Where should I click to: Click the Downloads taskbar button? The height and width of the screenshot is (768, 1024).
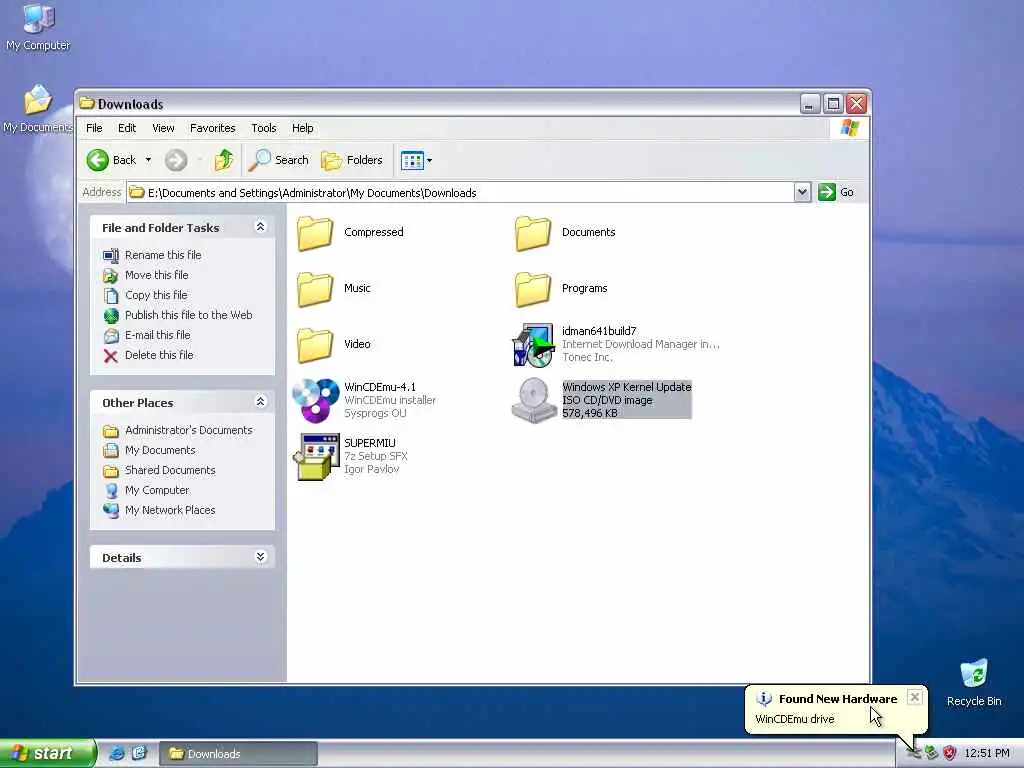click(x=238, y=754)
